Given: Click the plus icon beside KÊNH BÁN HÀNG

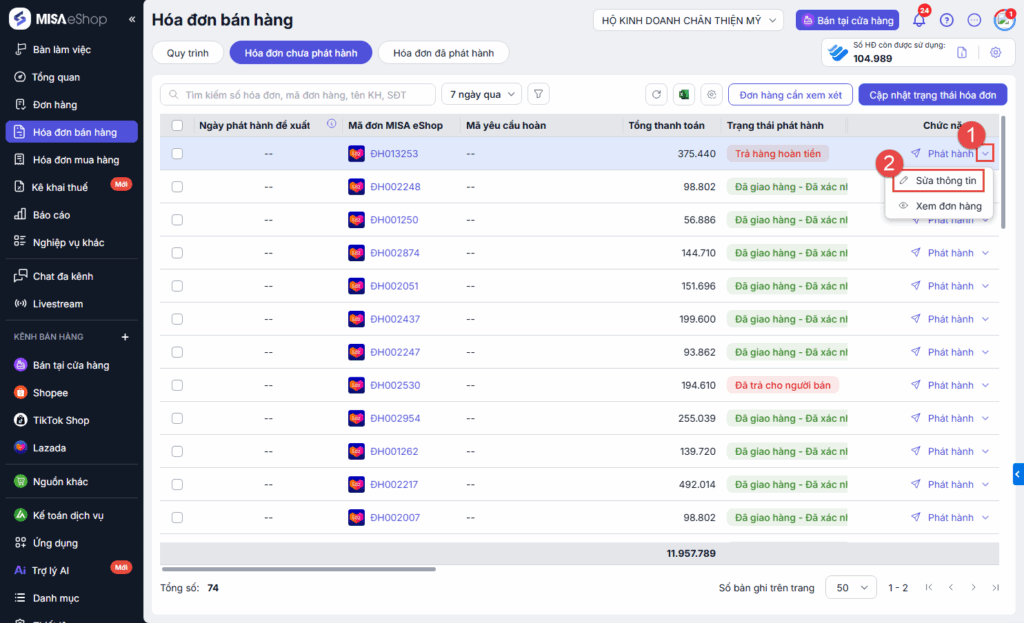Looking at the screenshot, I should click(x=125, y=337).
